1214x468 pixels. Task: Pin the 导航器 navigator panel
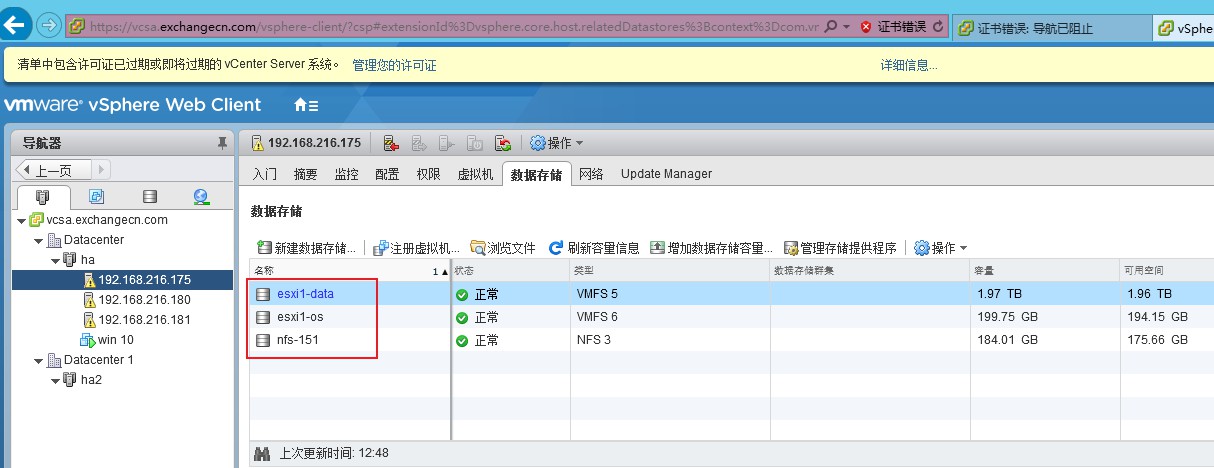tap(222, 143)
